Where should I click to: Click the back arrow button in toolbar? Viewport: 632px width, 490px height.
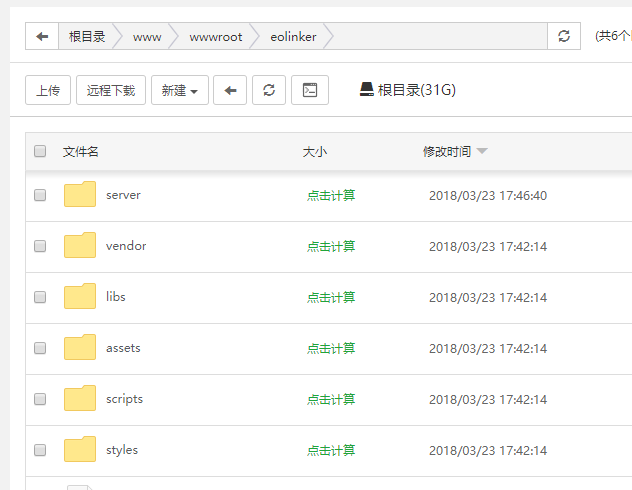tap(230, 90)
